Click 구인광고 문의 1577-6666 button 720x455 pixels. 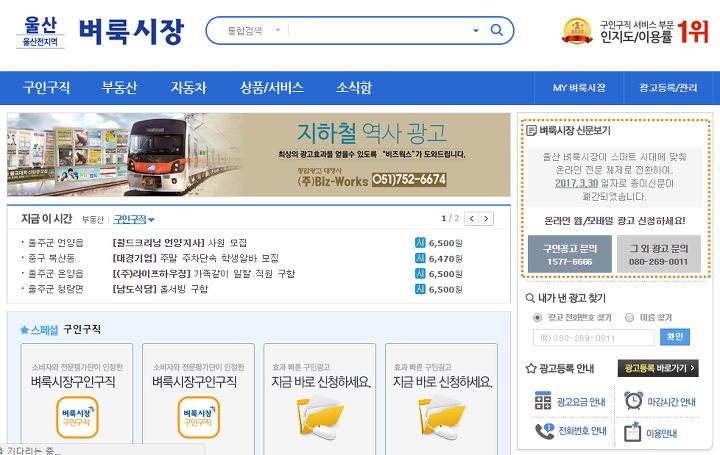(569, 254)
